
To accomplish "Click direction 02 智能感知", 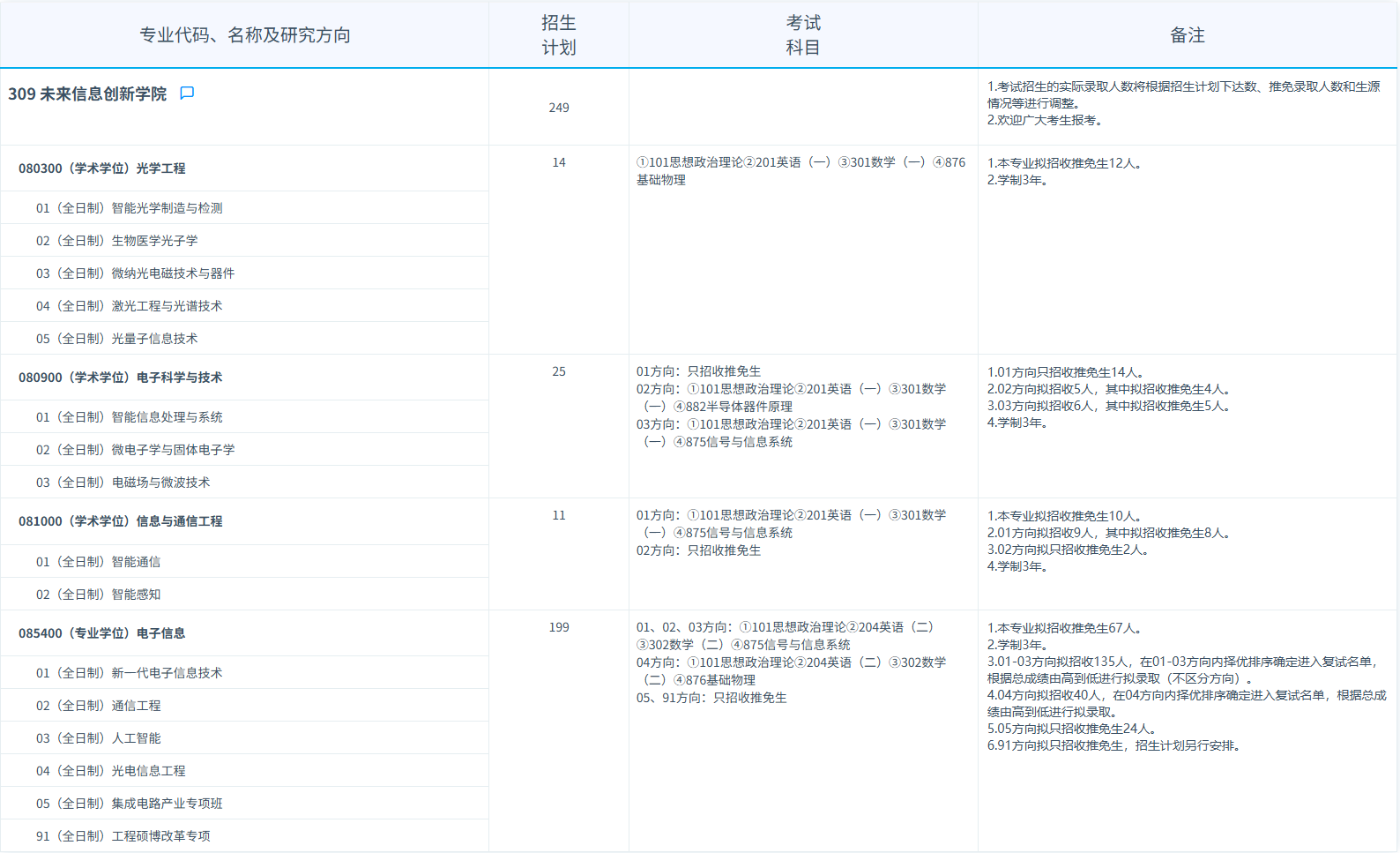I will point(99,595).
